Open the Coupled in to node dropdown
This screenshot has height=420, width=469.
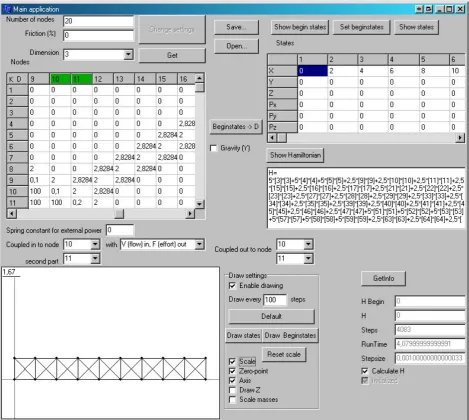(95, 244)
